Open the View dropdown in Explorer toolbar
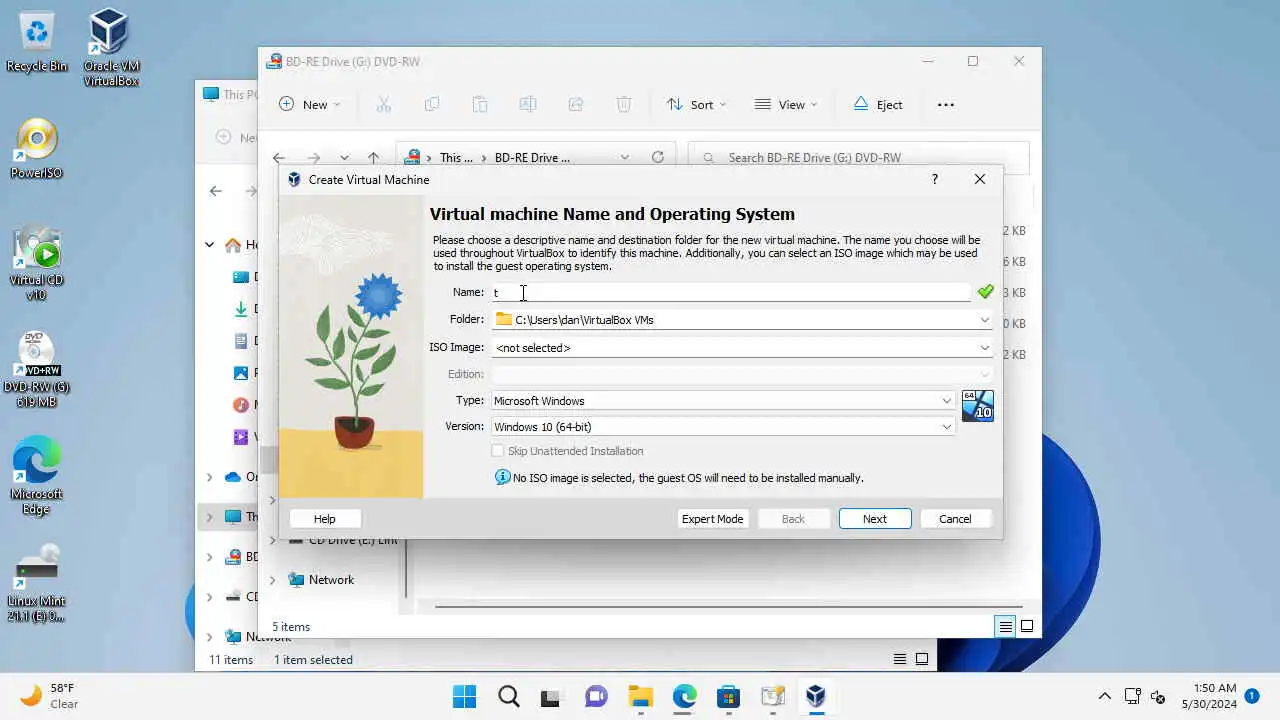 786,104
